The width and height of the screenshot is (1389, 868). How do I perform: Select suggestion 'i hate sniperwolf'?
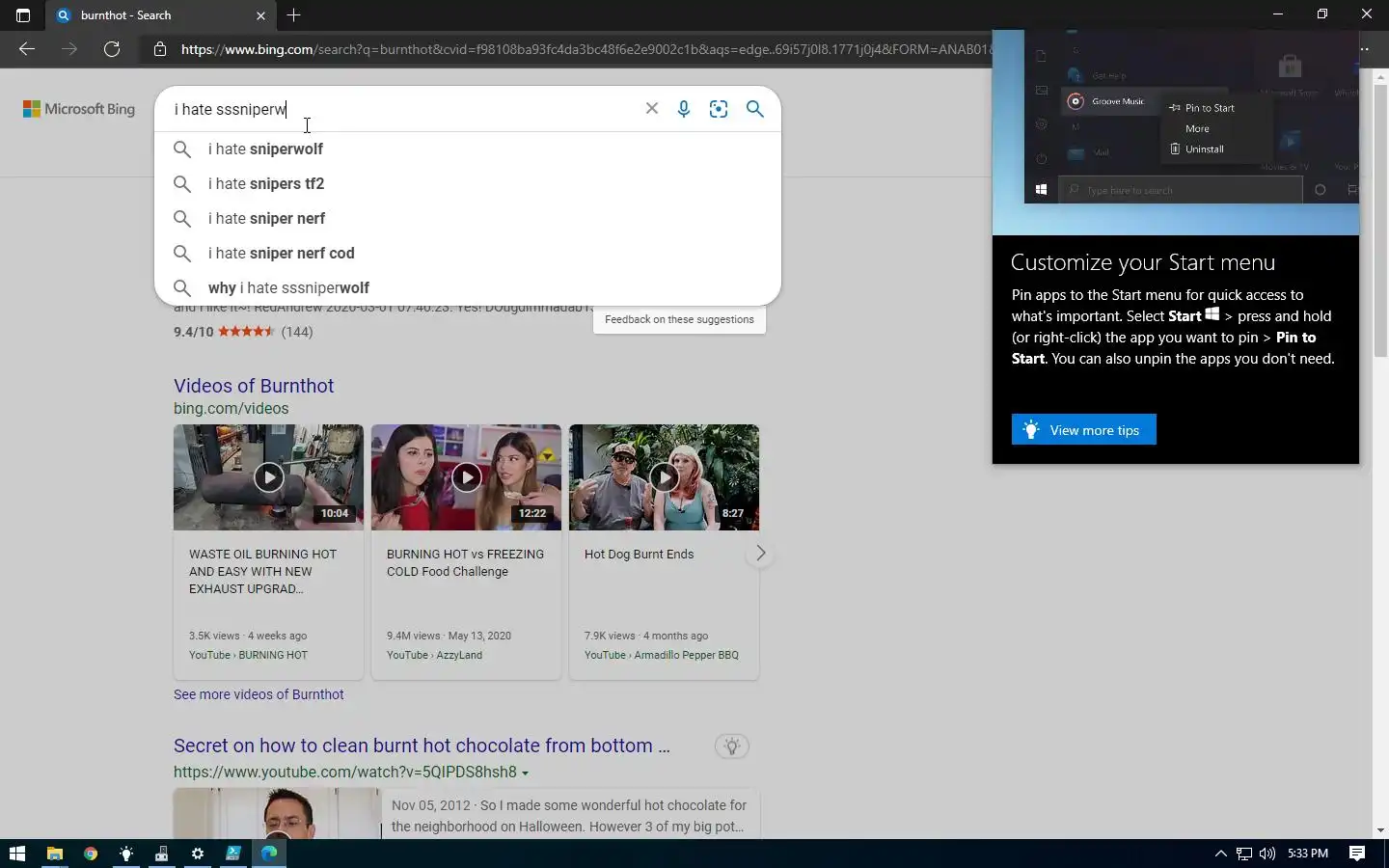tap(468, 149)
